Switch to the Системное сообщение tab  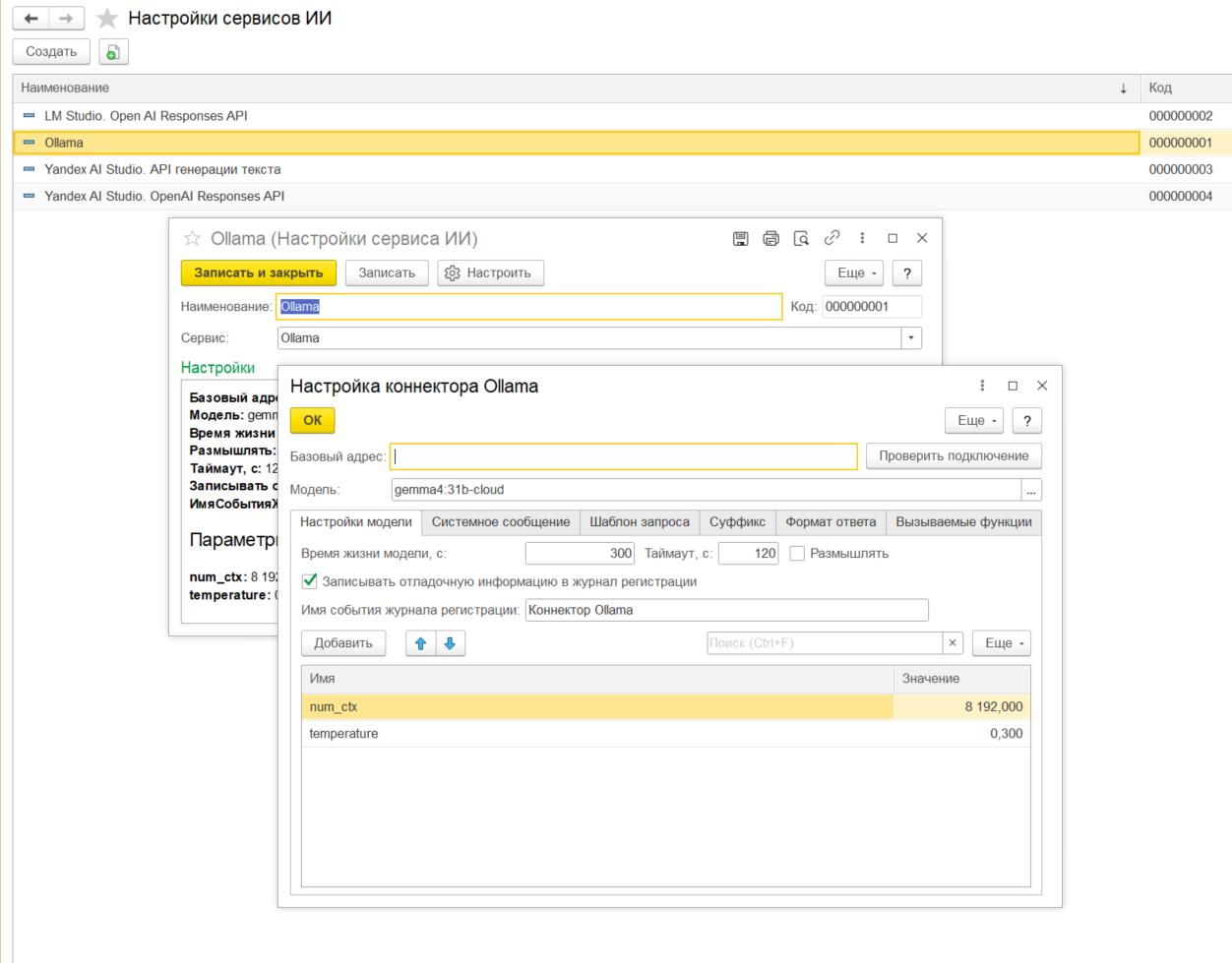(501, 522)
